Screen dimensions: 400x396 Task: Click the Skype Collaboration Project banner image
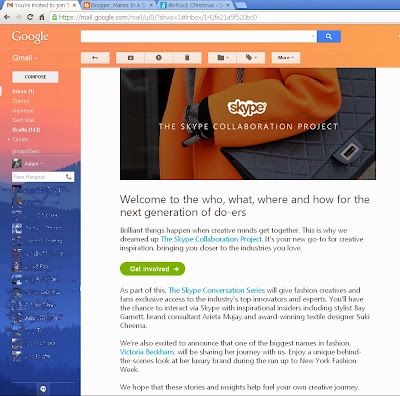(248, 124)
